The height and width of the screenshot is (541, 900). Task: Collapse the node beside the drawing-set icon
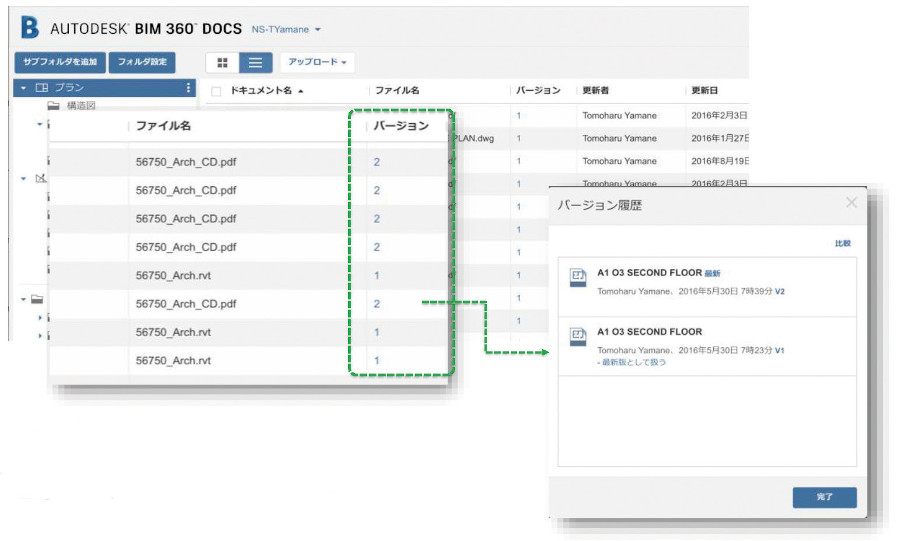pos(24,178)
